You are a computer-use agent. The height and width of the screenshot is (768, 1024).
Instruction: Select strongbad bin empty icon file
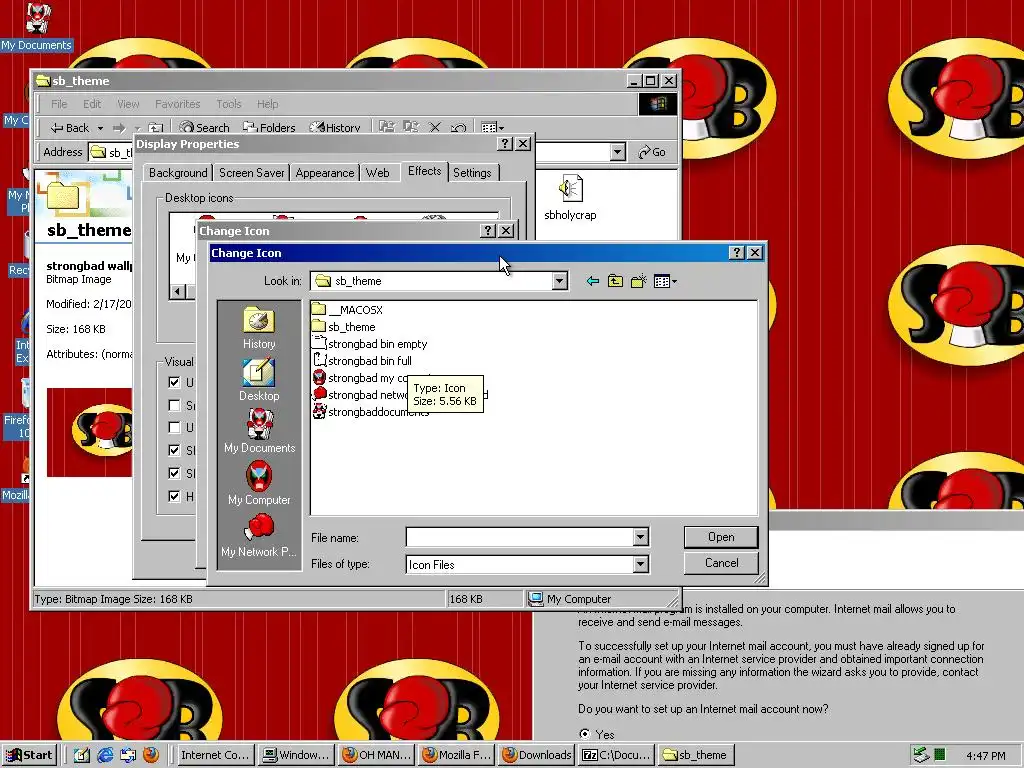click(x=370, y=344)
